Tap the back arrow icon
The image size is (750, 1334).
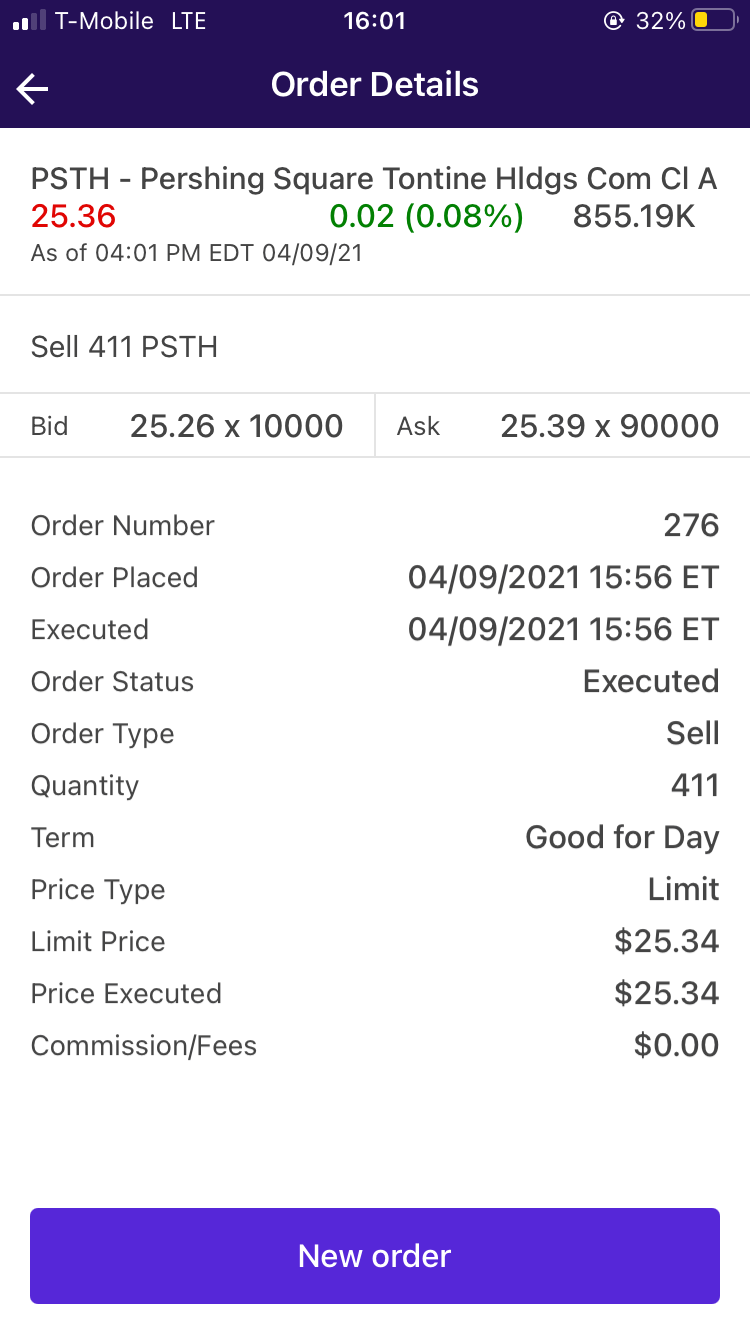coord(32,89)
